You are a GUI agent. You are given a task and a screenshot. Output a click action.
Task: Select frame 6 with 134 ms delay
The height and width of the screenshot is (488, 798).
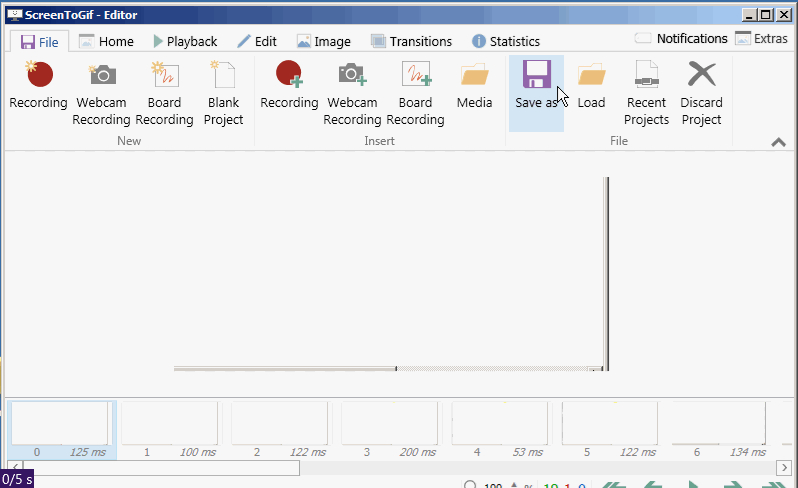(721, 430)
